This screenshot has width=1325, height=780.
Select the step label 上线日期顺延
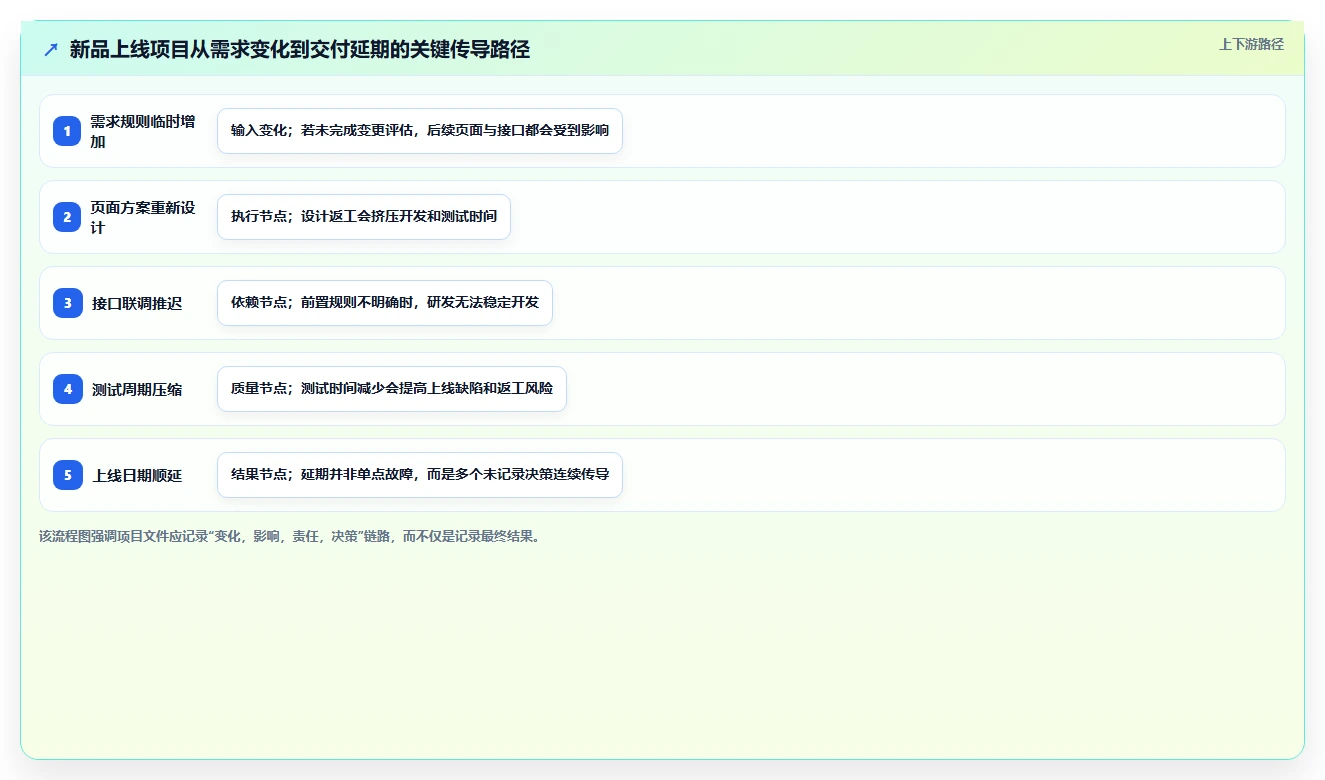tap(137, 475)
